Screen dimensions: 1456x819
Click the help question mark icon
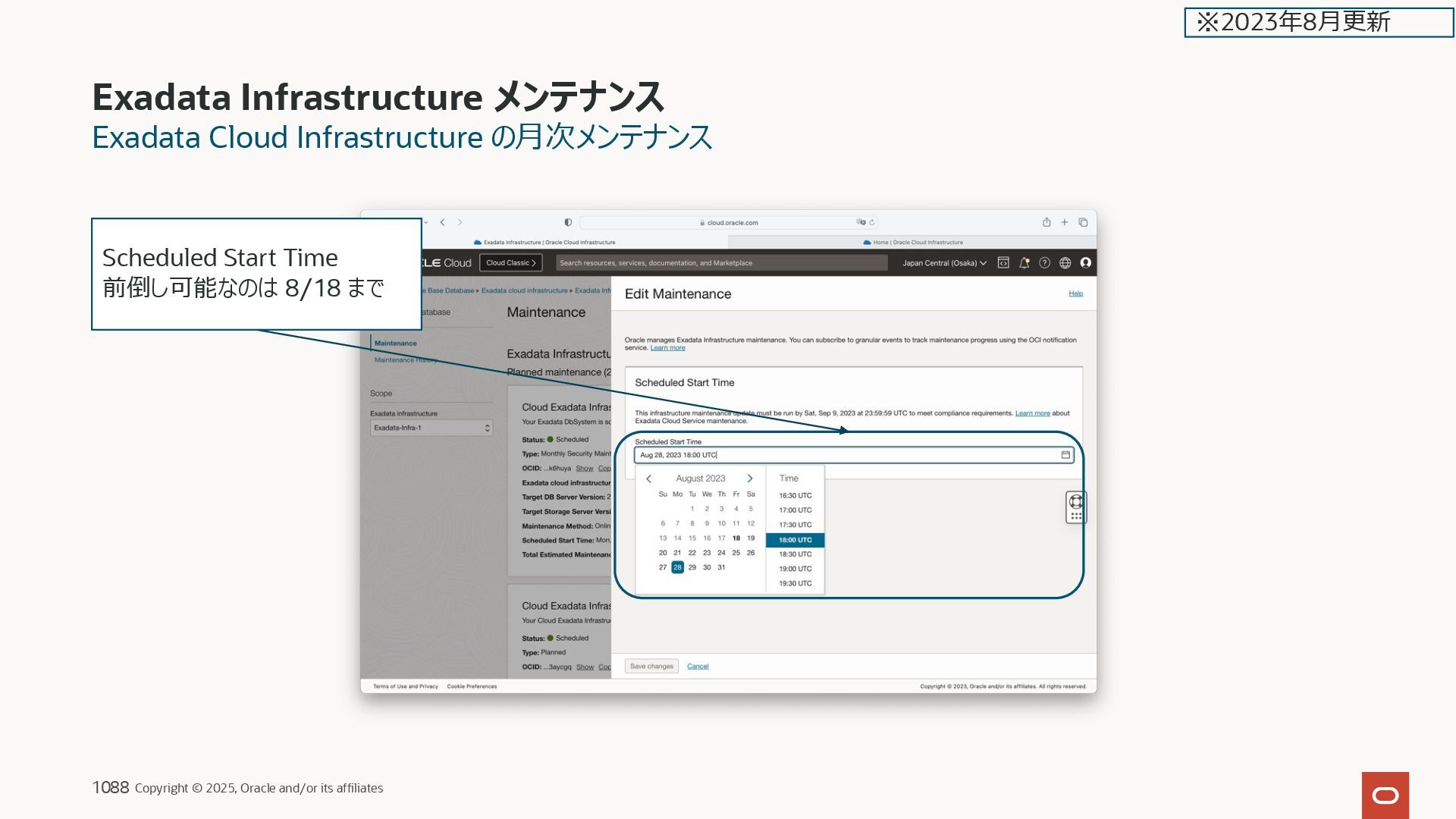[x=1044, y=263]
